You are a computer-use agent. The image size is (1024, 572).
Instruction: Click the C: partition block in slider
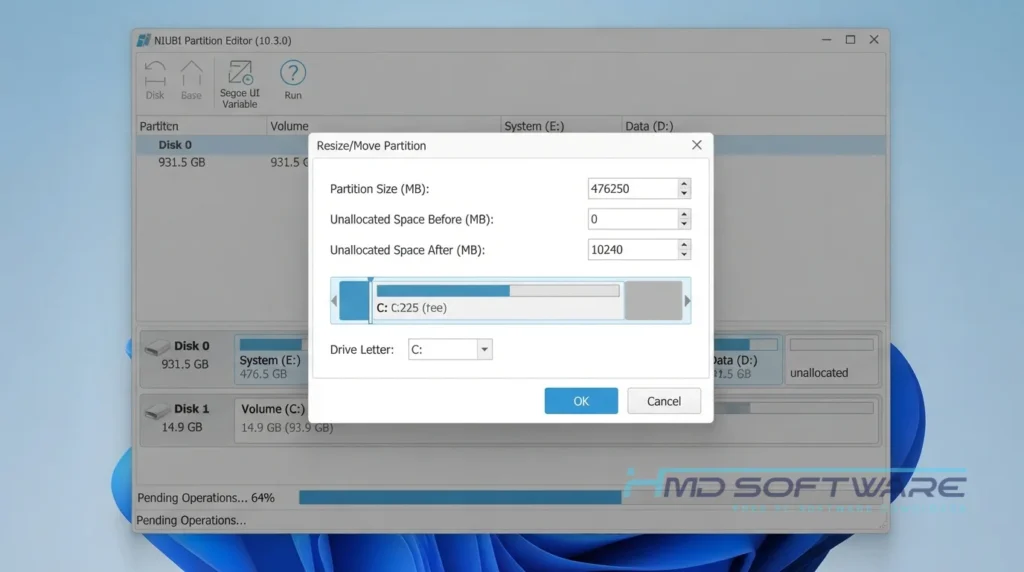pyautogui.click(x=498, y=301)
